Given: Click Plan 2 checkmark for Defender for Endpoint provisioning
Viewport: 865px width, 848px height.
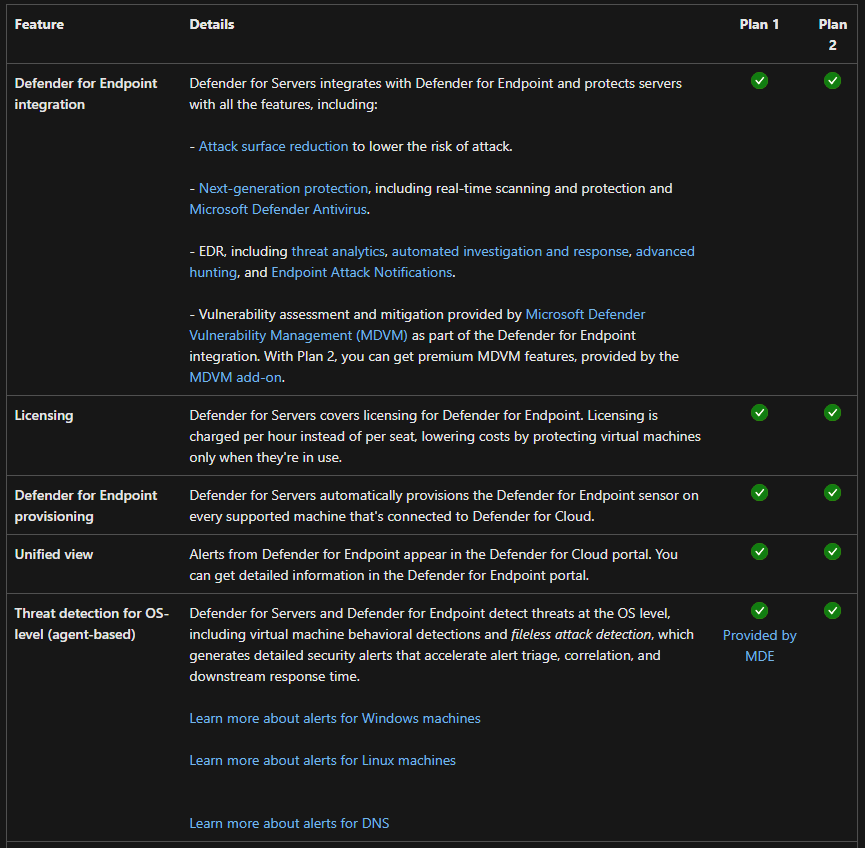Looking at the screenshot, I should click(832, 493).
